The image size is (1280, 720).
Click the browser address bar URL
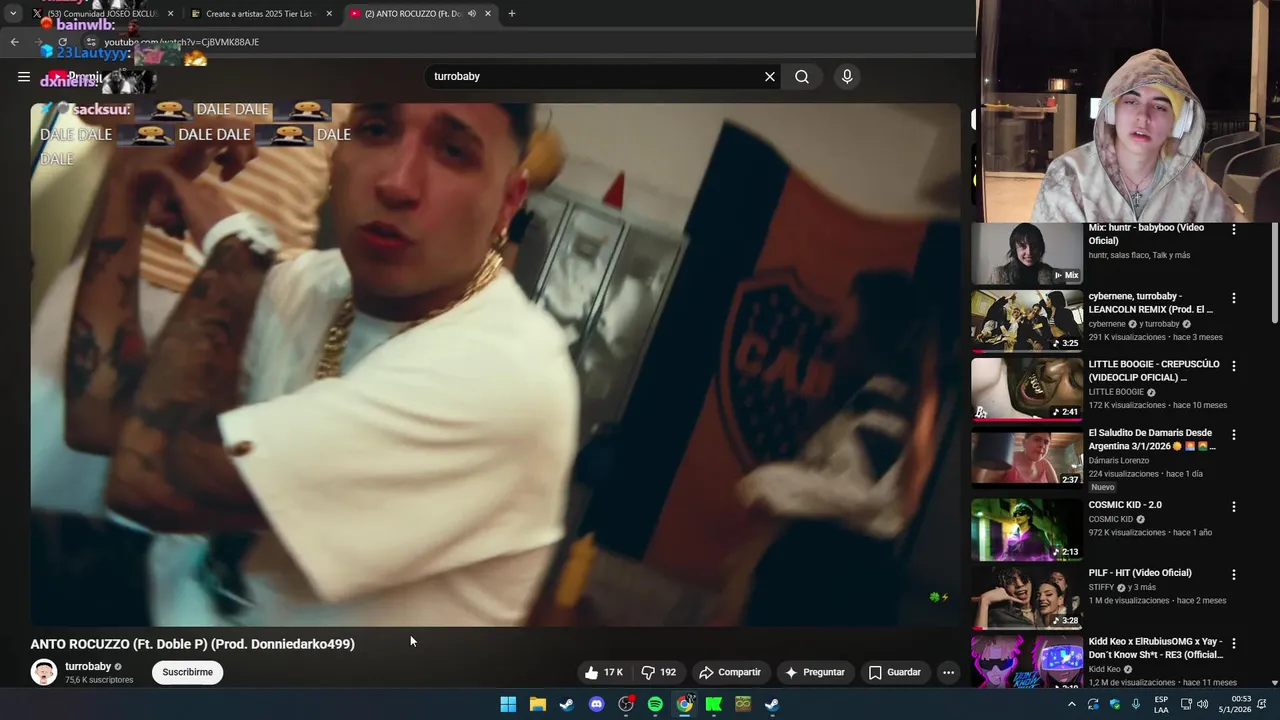pos(181,42)
